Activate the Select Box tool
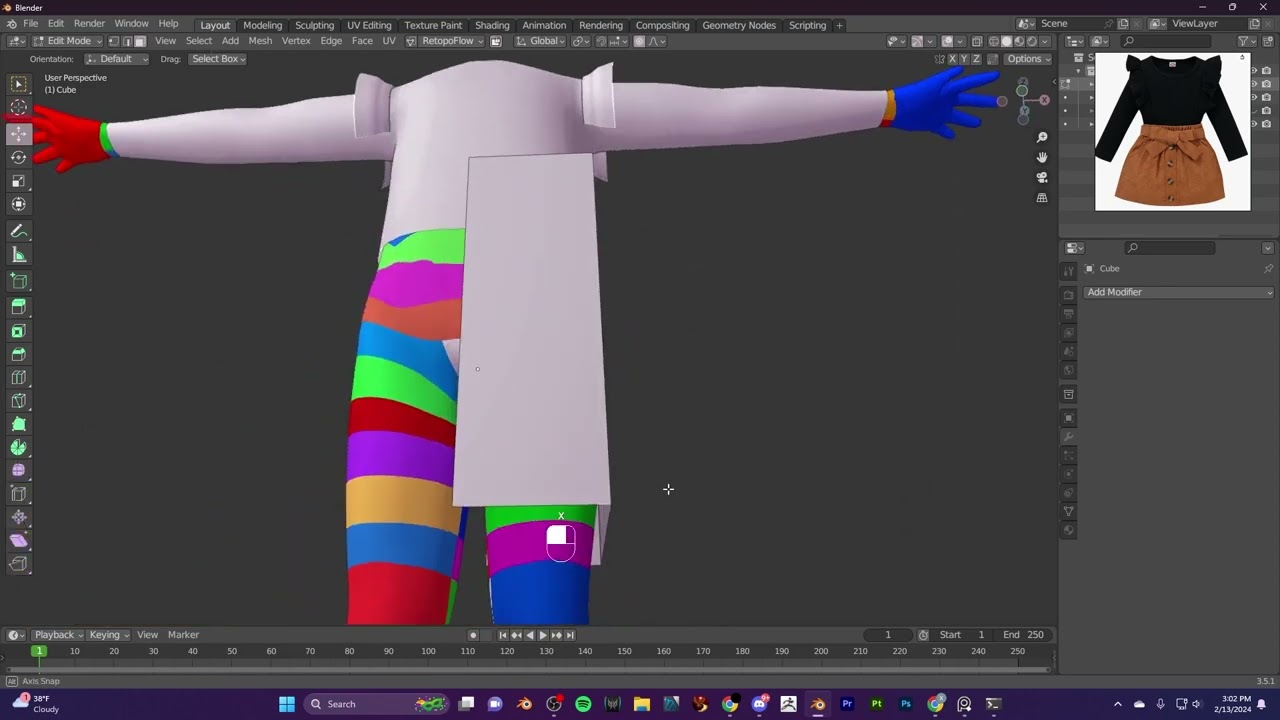This screenshot has width=1280, height=720. coord(19,84)
